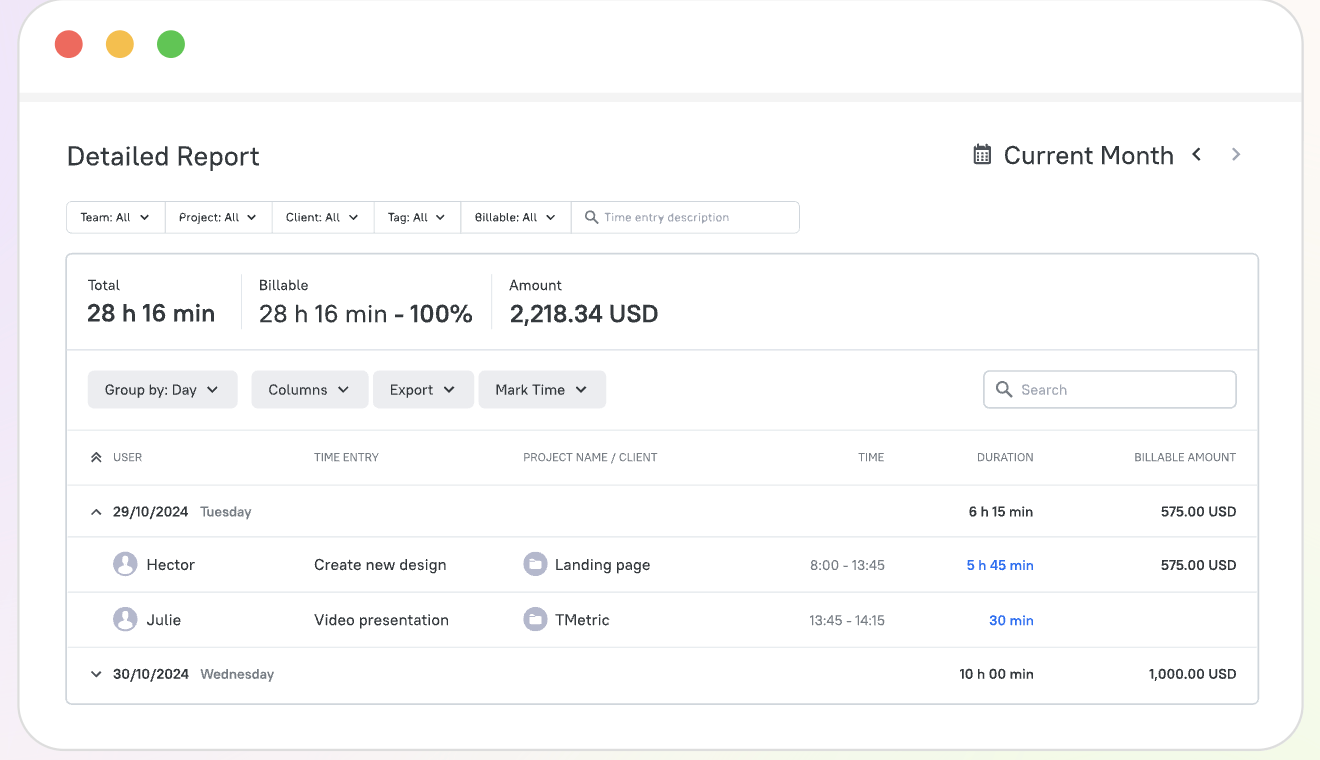Click the green maximize window button

coord(171,45)
